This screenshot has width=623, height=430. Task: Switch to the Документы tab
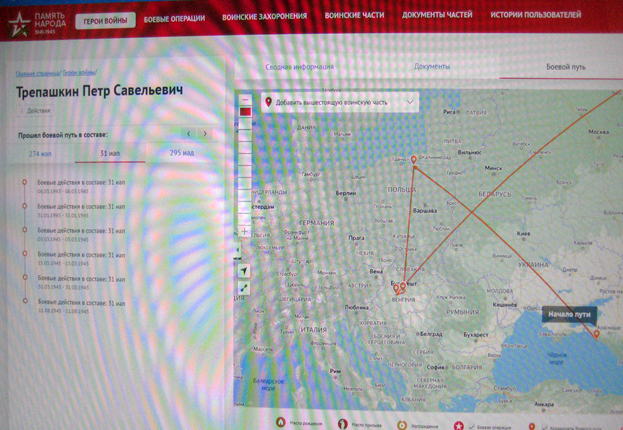coord(432,66)
